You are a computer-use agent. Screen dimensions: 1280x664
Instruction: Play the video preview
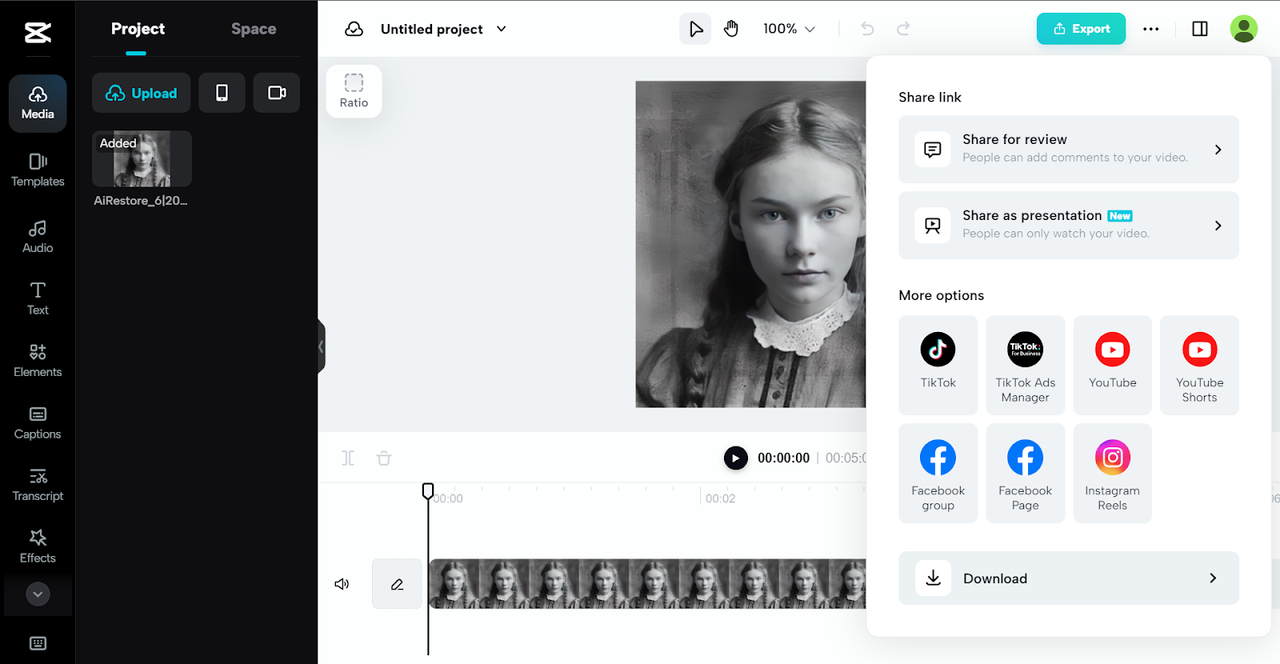coord(735,458)
